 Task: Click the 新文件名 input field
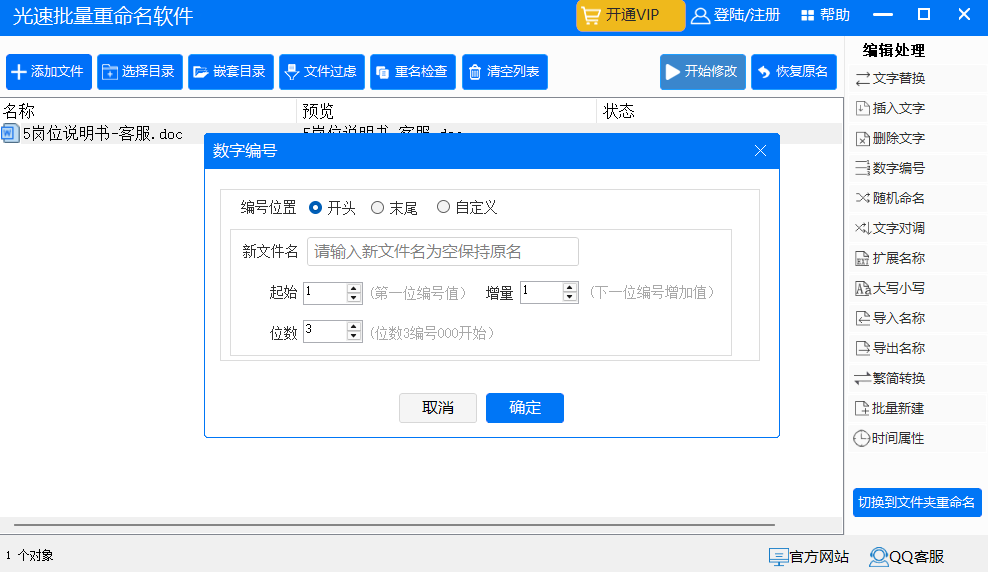(x=442, y=252)
